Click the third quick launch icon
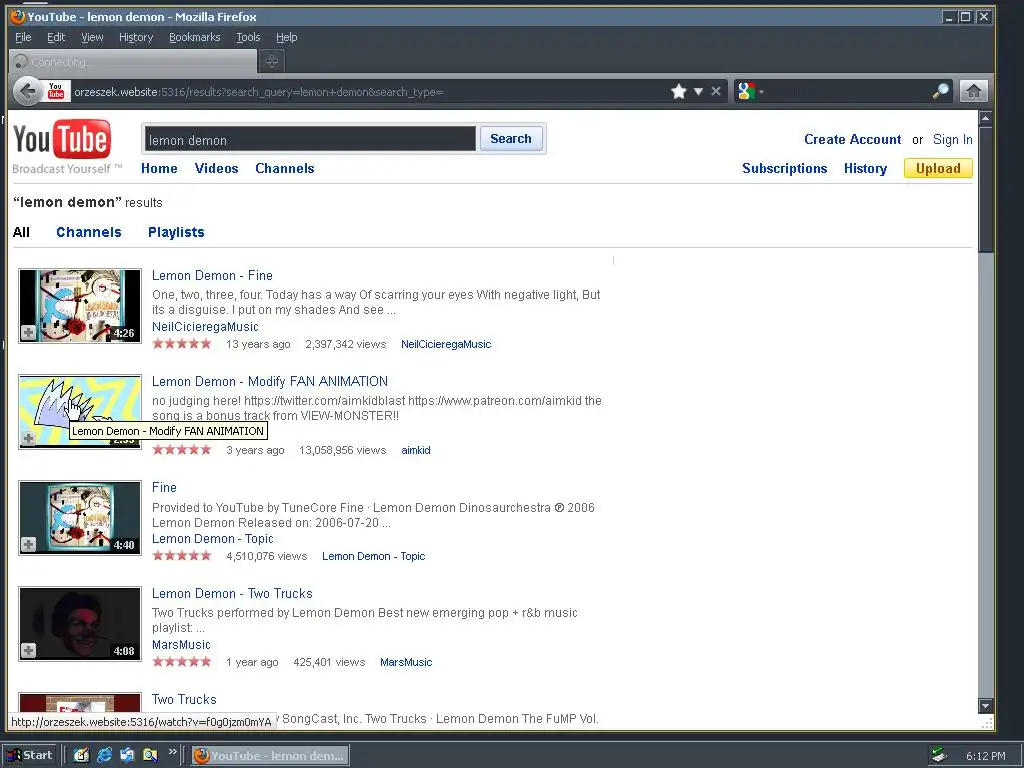The image size is (1024, 768). [127, 755]
